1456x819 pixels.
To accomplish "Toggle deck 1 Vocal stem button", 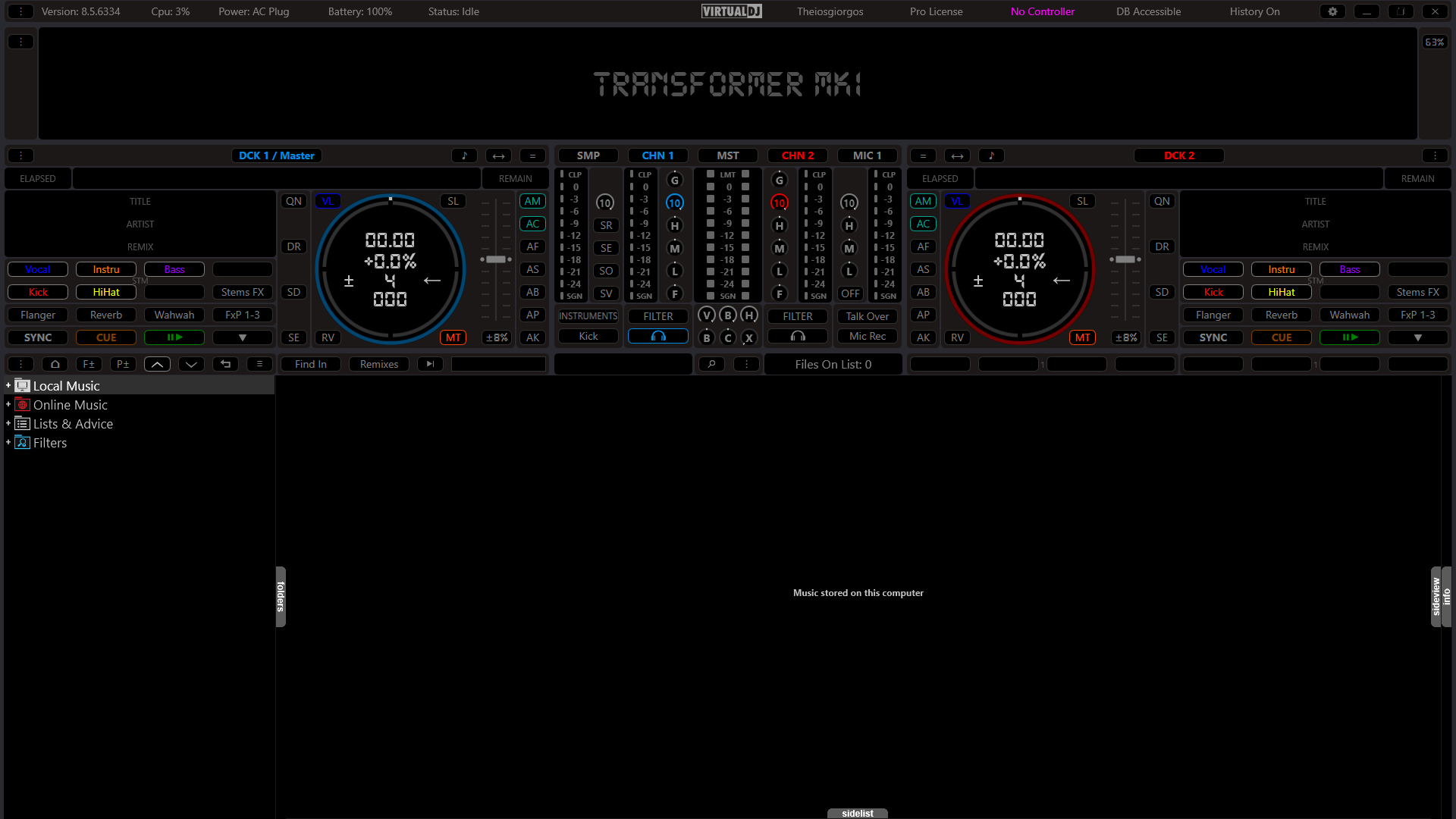I will tap(38, 269).
